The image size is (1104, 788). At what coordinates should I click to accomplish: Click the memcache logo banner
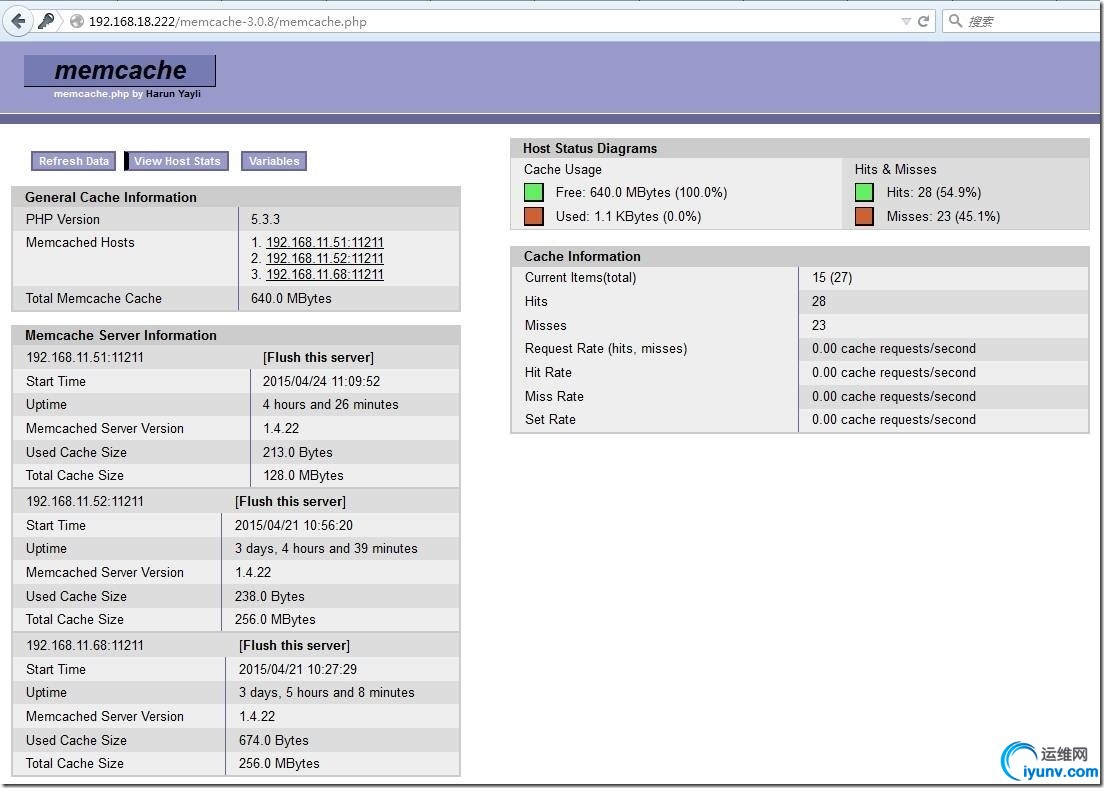pos(120,70)
